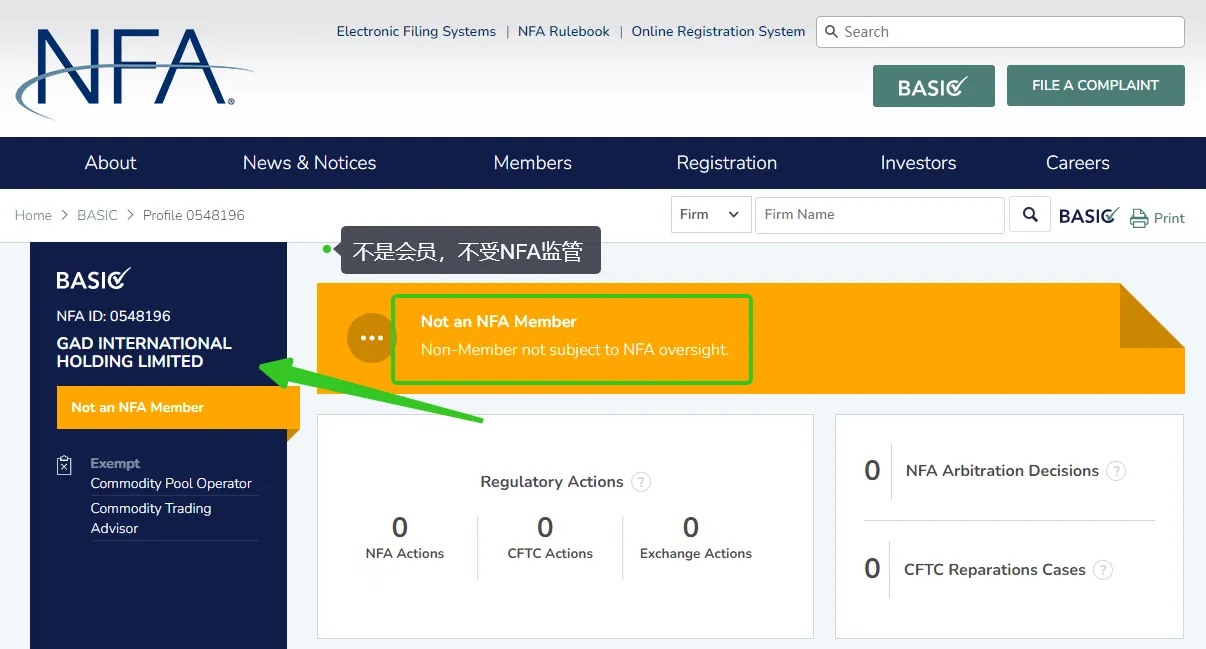Image resolution: width=1206 pixels, height=649 pixels.
Task: Click the Firm Name input field
Action: pyautogui.click(x=879, y=215)
